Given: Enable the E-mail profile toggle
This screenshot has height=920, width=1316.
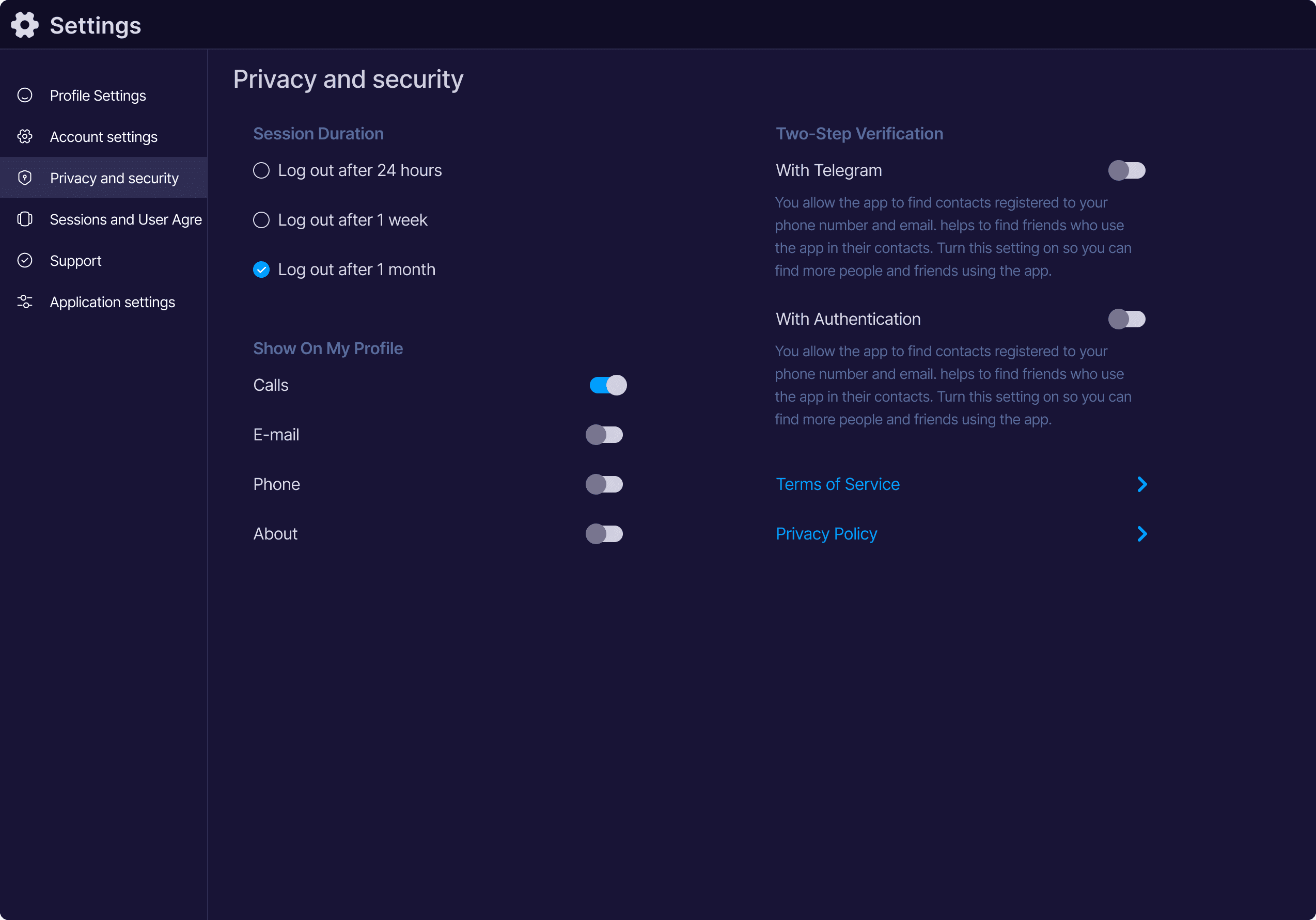Looking at the screenshot, I should [x=604, y=435].
